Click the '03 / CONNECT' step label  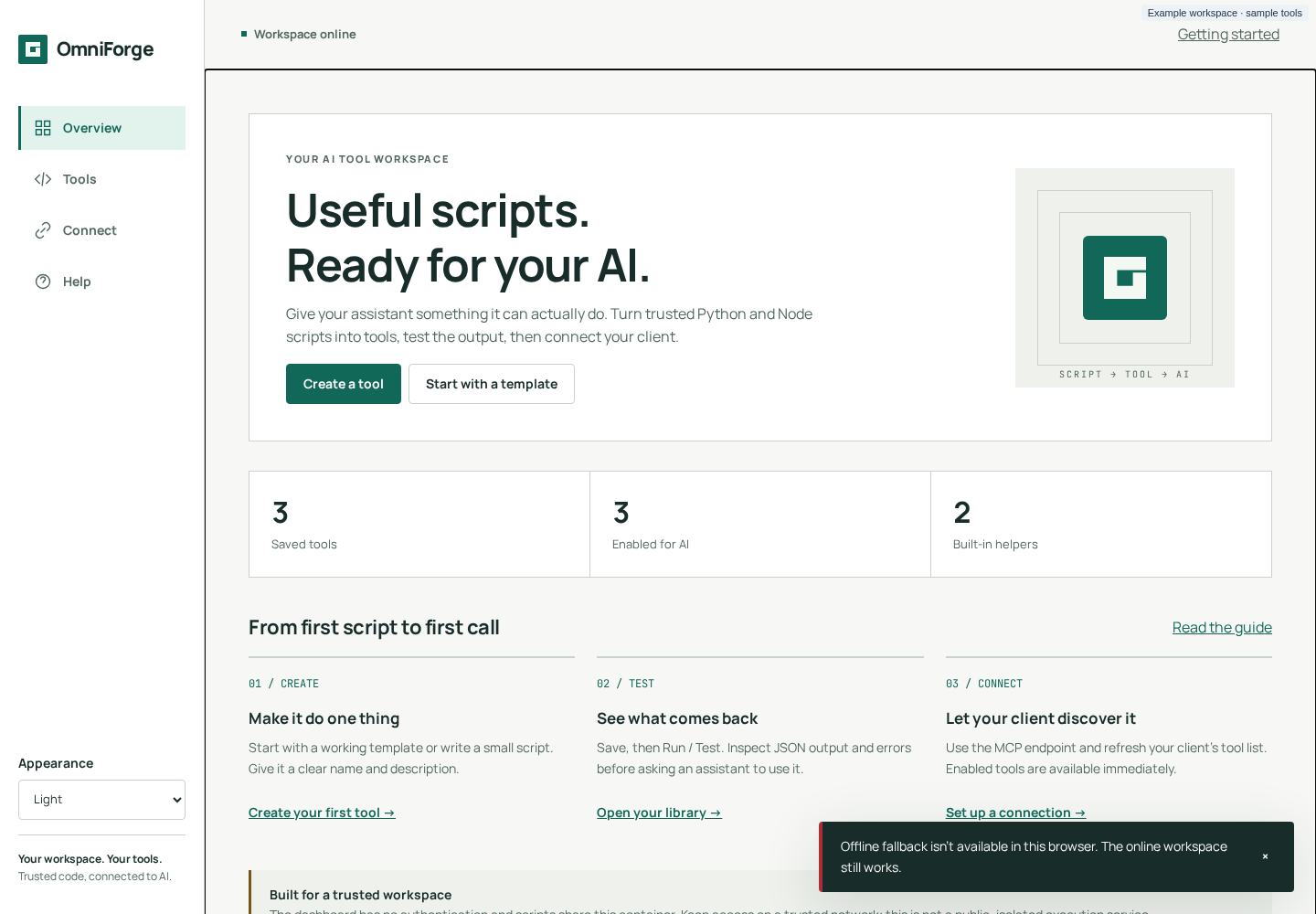[984, 684]
